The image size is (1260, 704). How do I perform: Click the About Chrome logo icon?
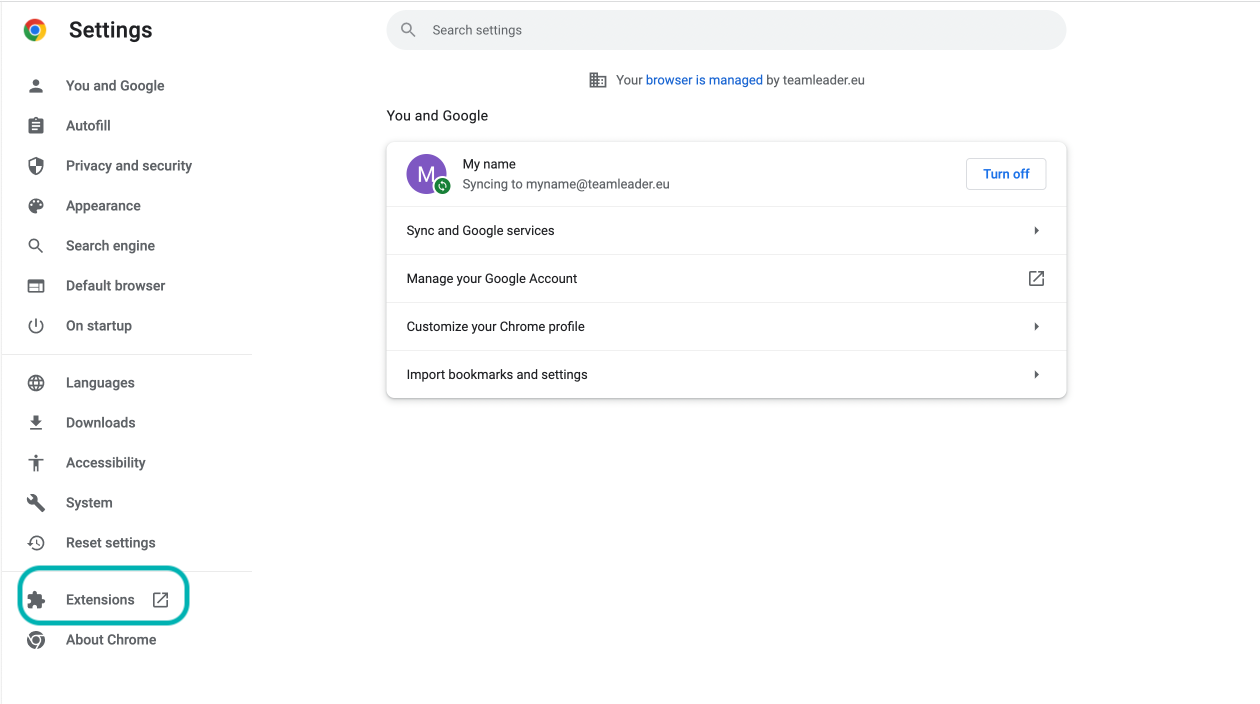pos(36,640)
